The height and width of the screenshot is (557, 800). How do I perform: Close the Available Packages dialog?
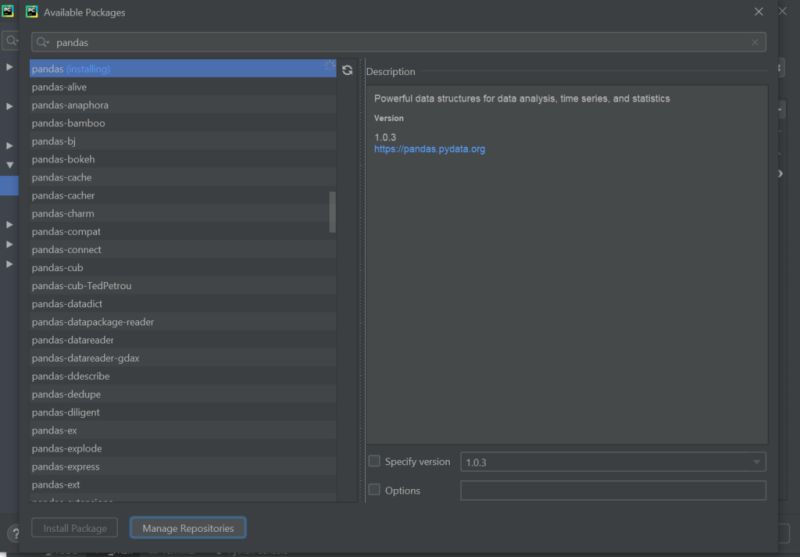[x=759, y=12]
